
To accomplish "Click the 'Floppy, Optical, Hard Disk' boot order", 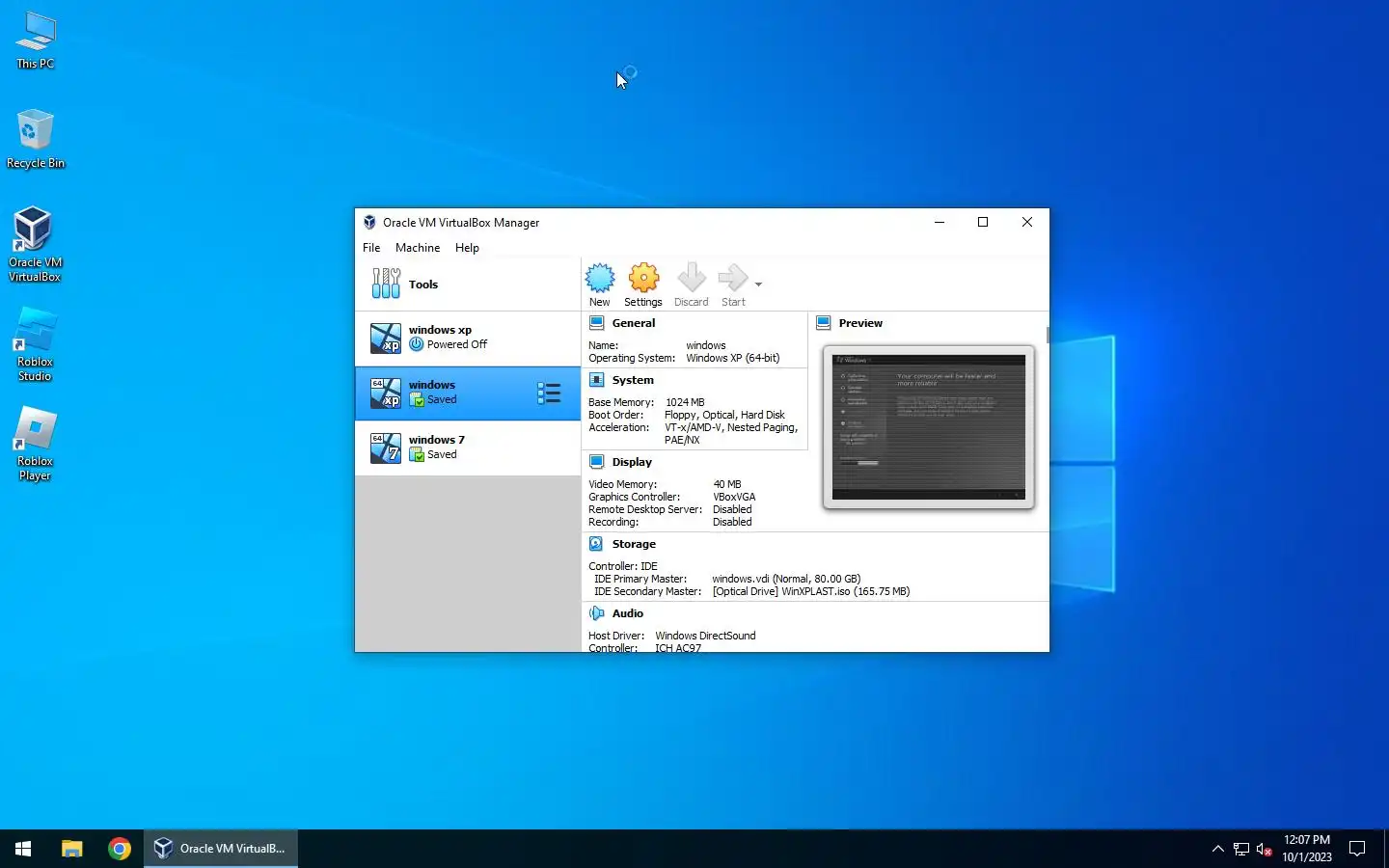I will (724, 415).
